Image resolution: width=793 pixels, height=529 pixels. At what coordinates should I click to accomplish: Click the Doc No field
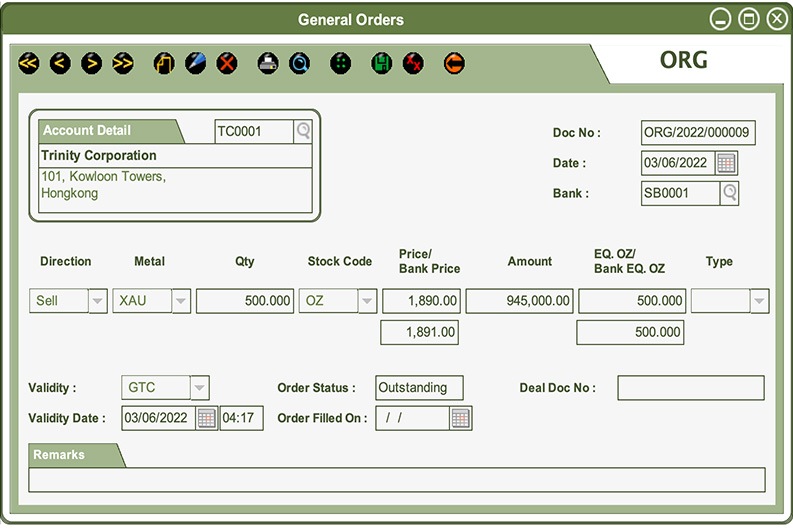point(698,133)
